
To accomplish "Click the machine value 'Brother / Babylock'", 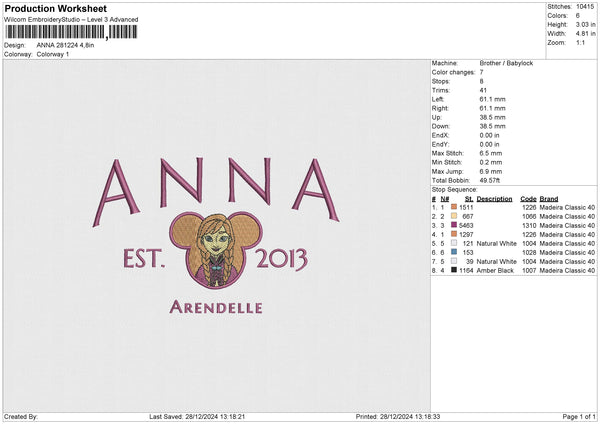I will point(506,63).
